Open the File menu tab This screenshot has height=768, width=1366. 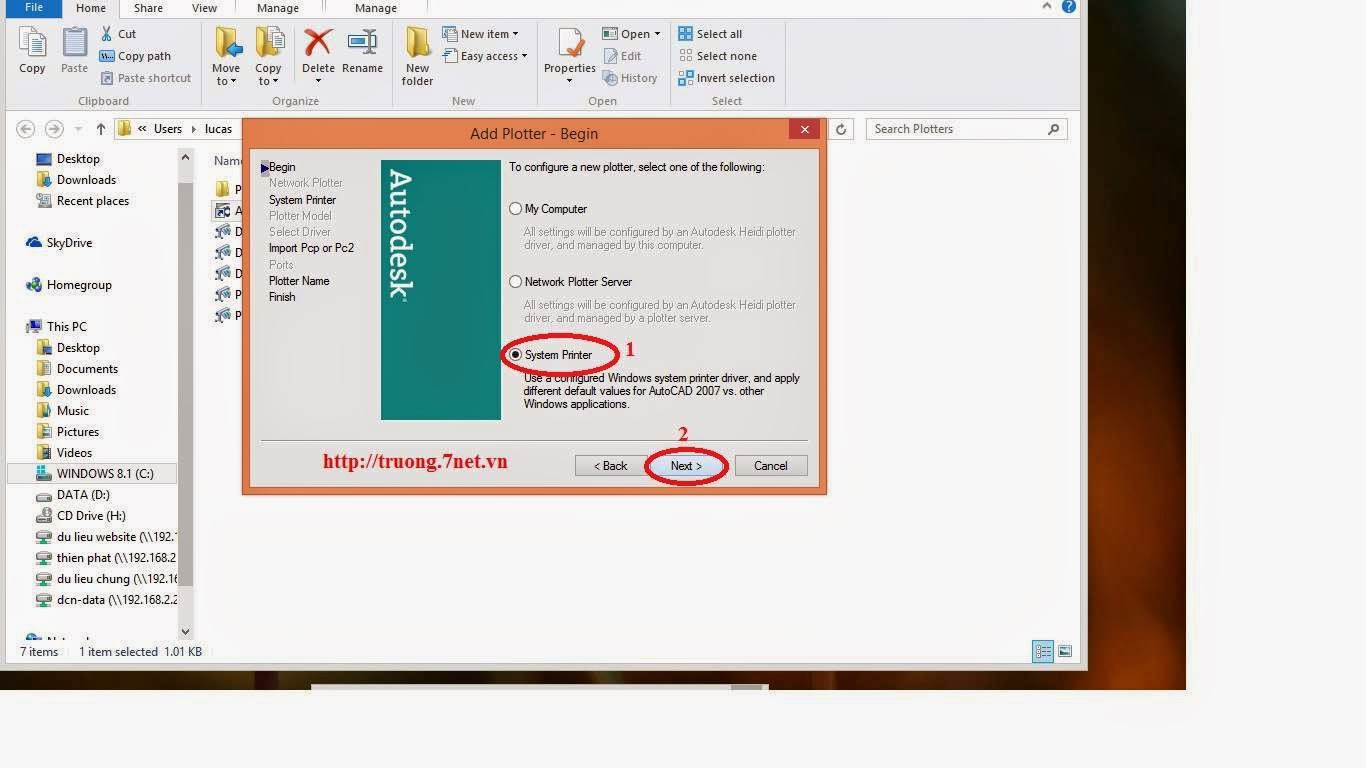pyautogui.click(x=34, y=8)
